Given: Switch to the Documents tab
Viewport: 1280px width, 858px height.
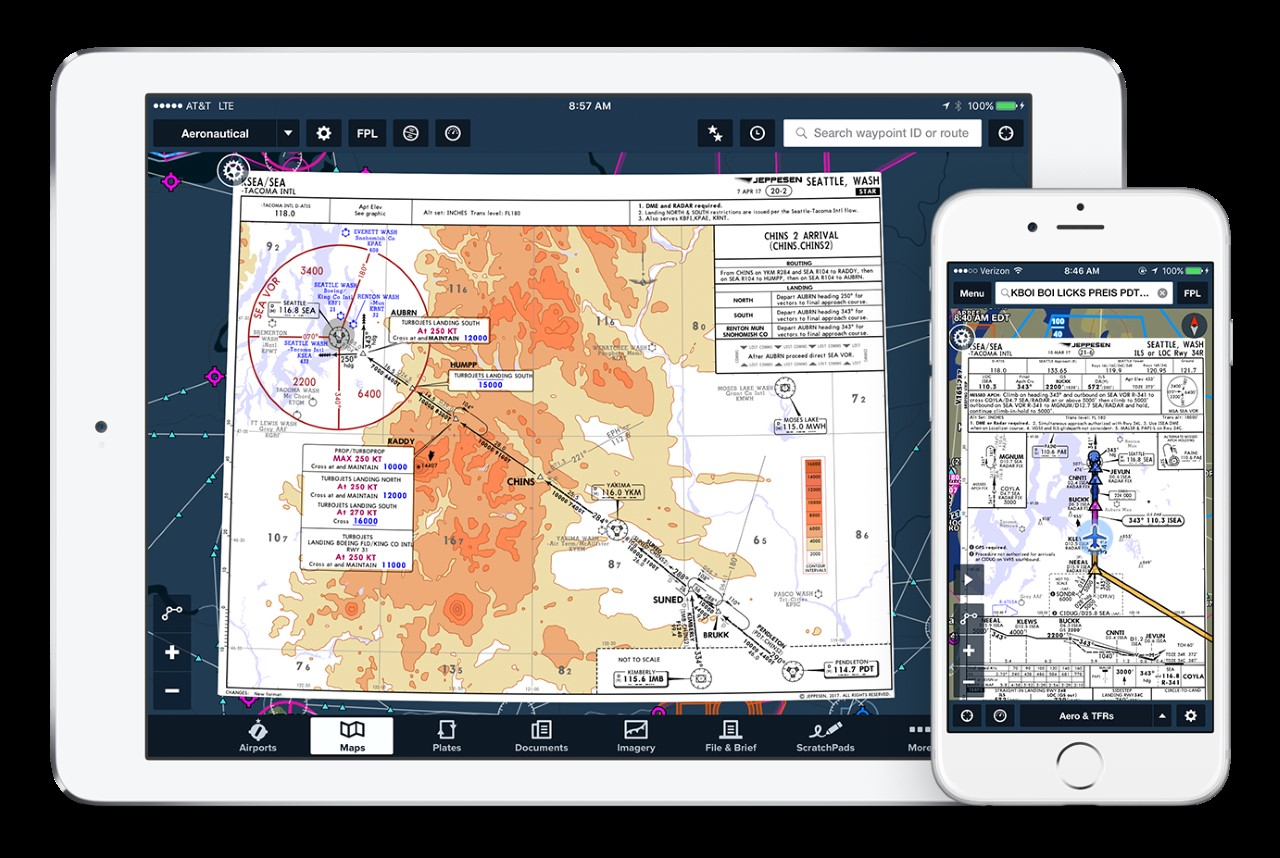Looking at the screenshot, I should [541, 736].
